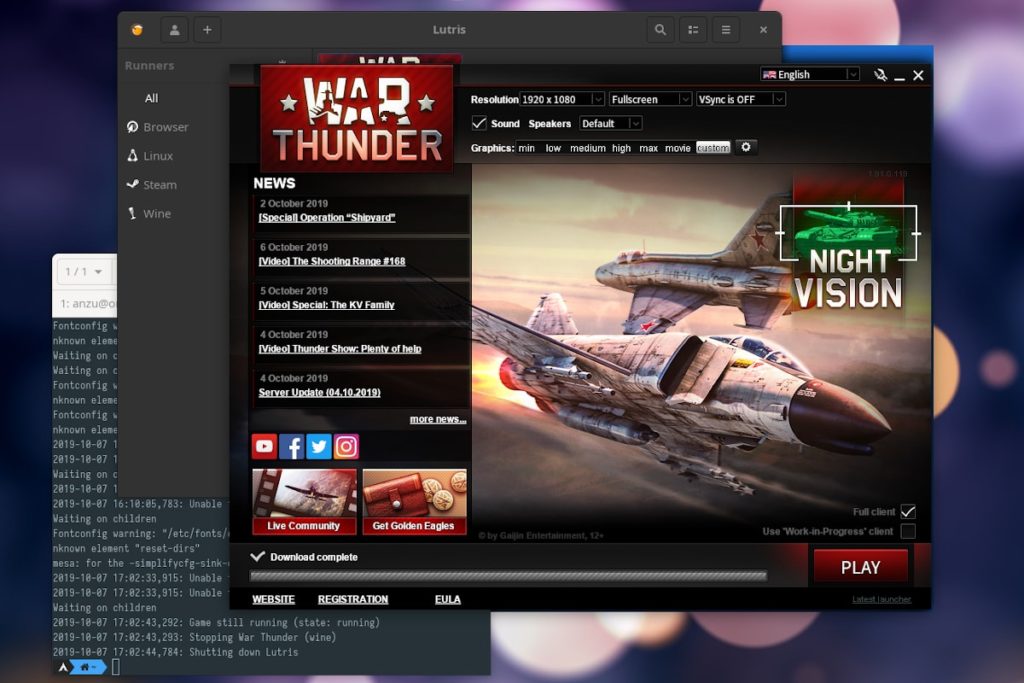The width and height of the screenshot is (1024, 683).
Task: Click the Facebook icon in launcher
Action: pos(292,446)
